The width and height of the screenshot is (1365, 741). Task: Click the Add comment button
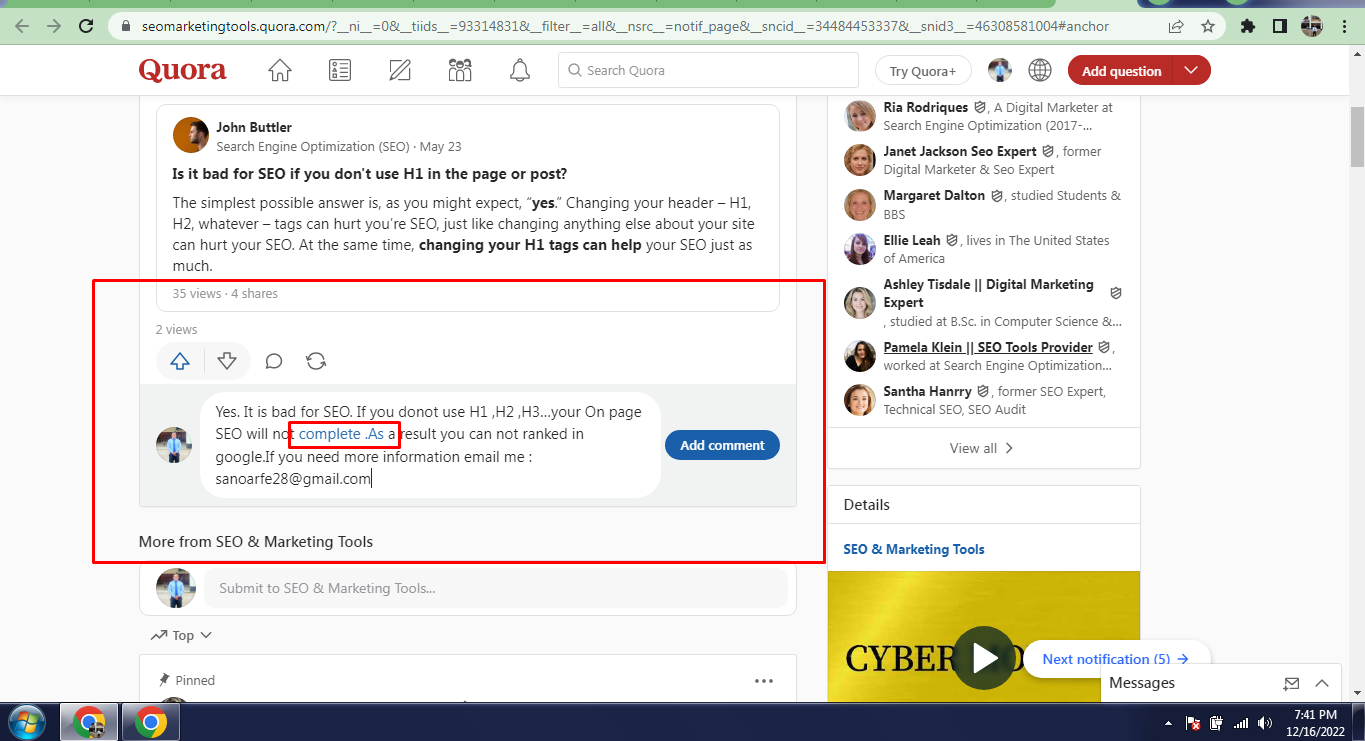(722, 445)
